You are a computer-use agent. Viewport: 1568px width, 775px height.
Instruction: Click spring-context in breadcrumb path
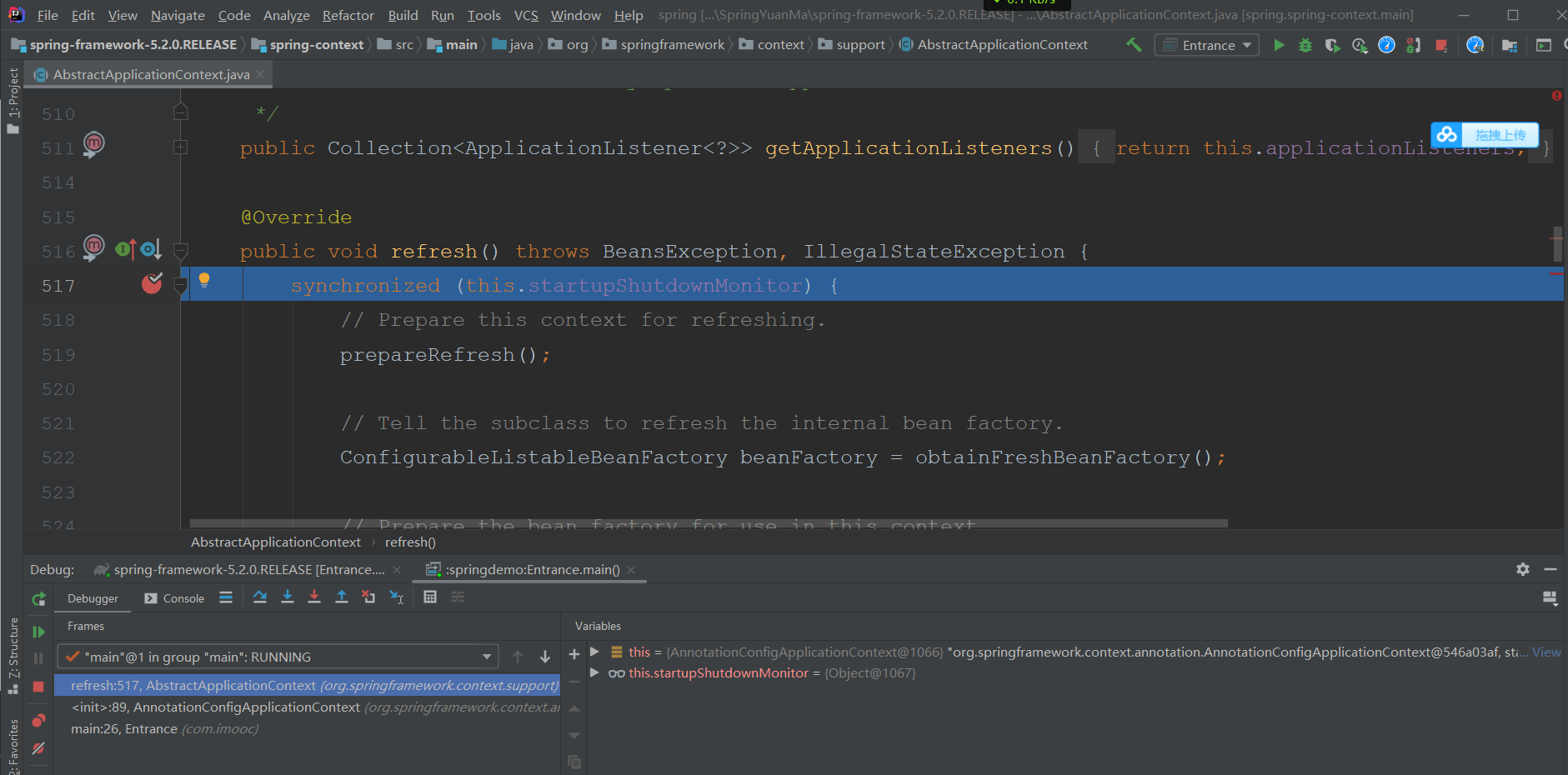point(308,45)
